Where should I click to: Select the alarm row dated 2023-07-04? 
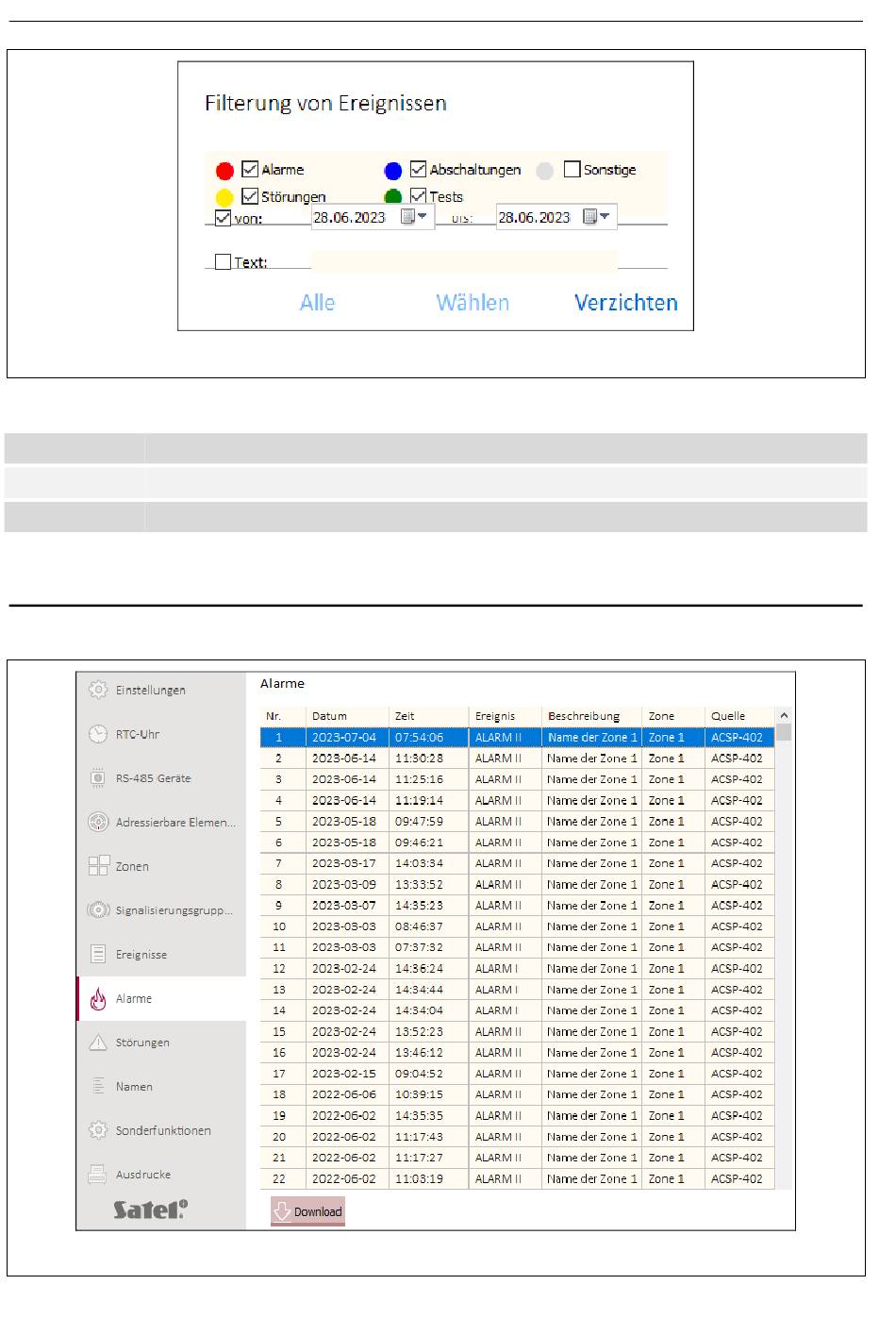pyautogui.click(x=517, y=738)
